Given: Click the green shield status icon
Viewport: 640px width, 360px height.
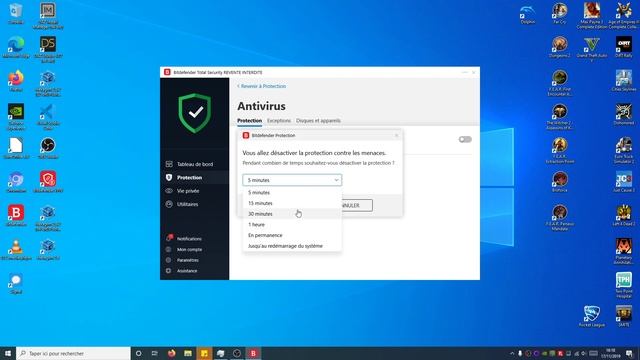Looking at the screenshot, I should click(195, 113).
